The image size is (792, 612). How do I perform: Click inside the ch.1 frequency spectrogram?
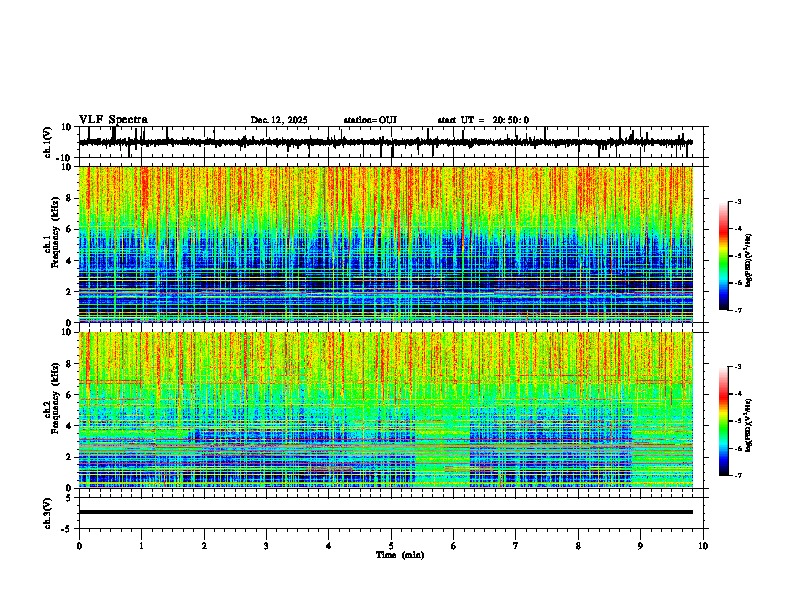pos(386,244)
